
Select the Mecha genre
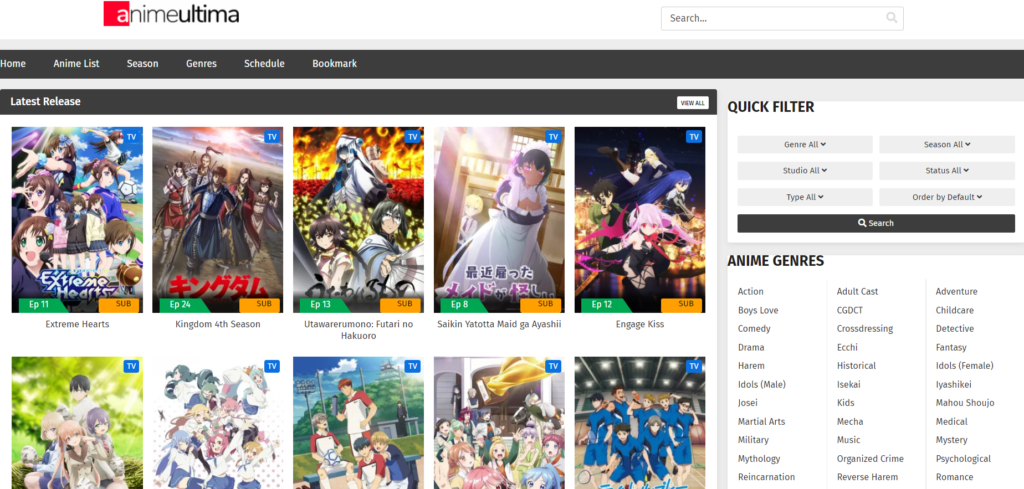tap(850, 422)
